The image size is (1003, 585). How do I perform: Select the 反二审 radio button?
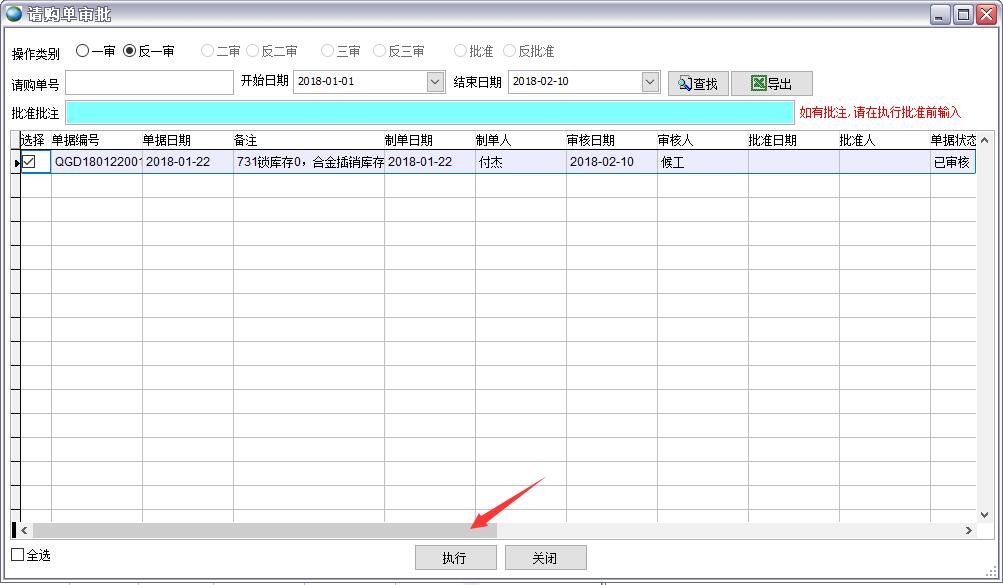[252, 51]
